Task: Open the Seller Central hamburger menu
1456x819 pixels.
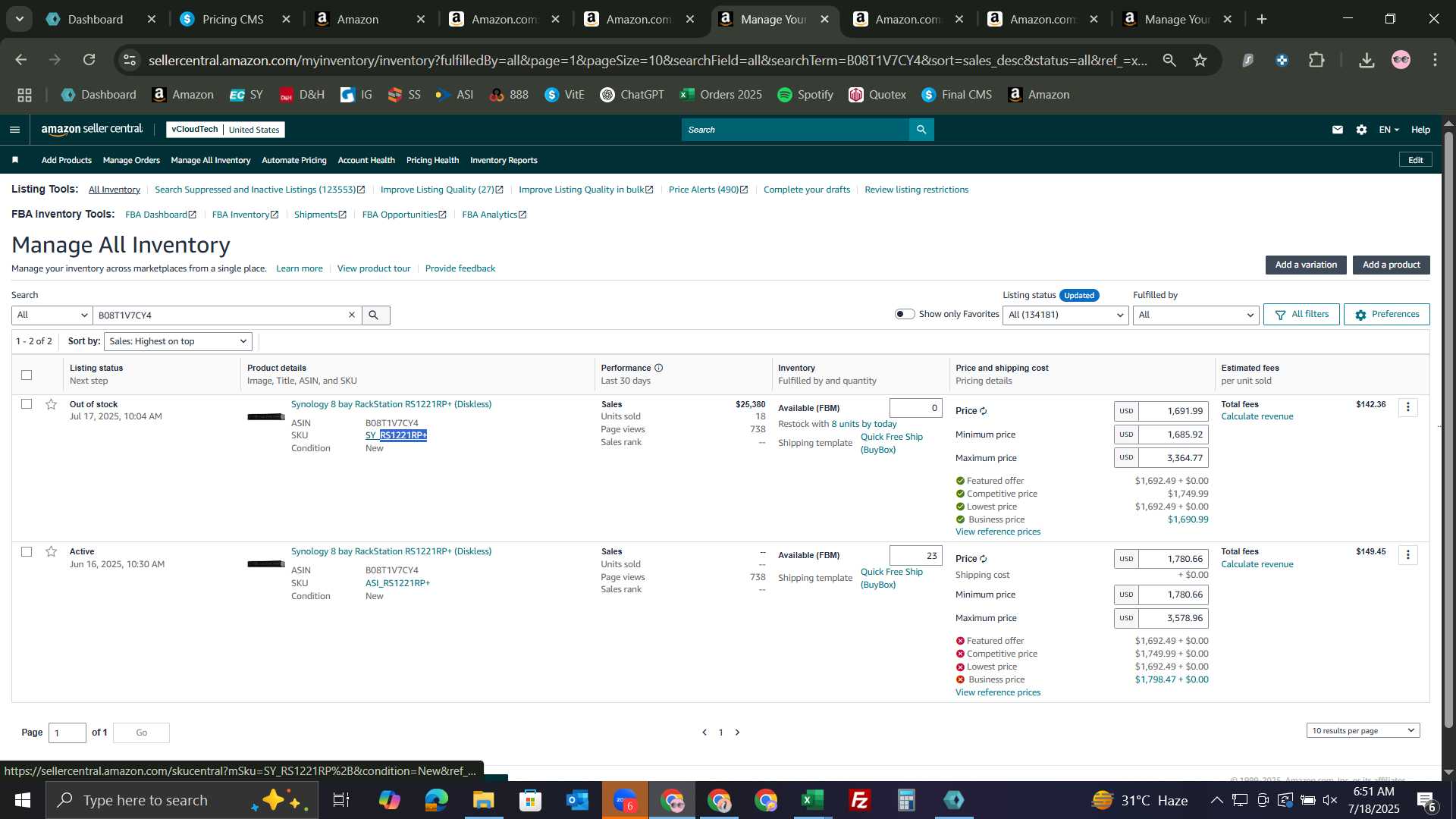Action: point(14,130)
